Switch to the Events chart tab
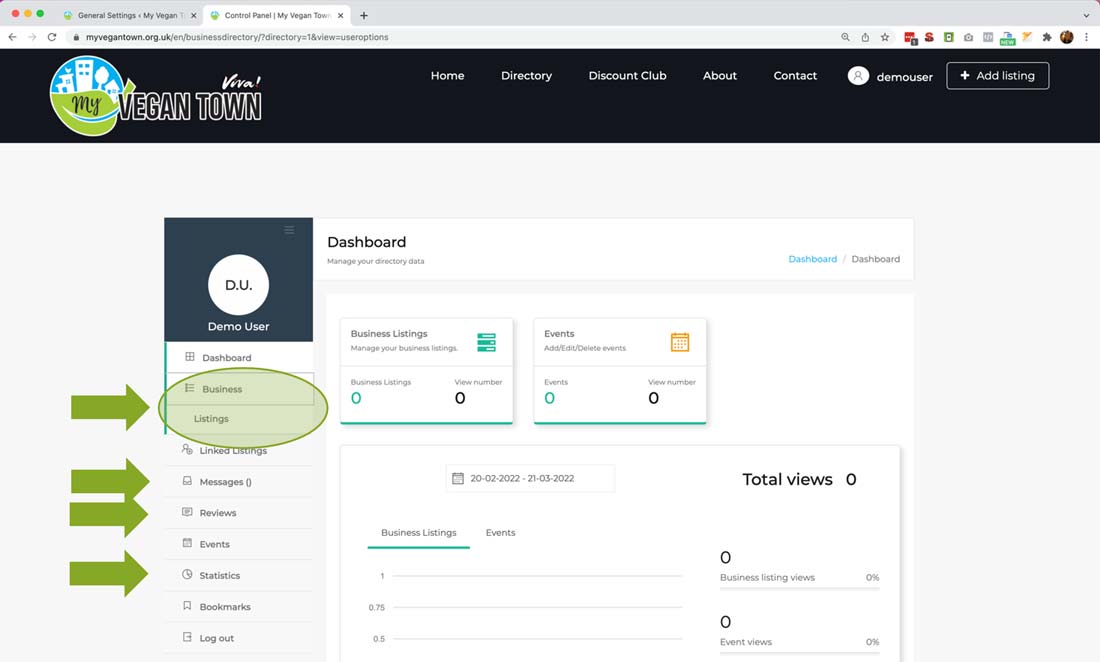 (x=500, y=533)
